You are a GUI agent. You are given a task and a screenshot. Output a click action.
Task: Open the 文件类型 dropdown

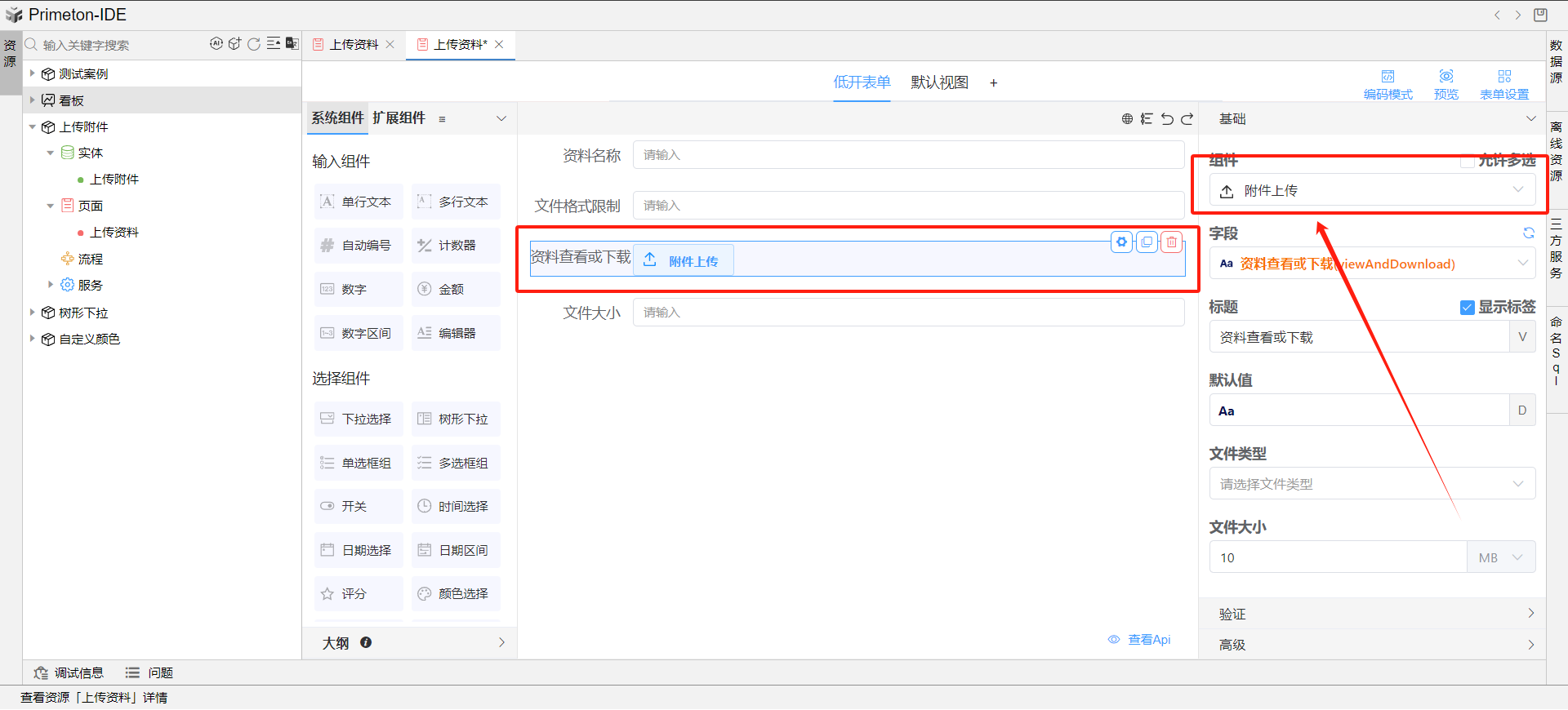[1372, 484]
